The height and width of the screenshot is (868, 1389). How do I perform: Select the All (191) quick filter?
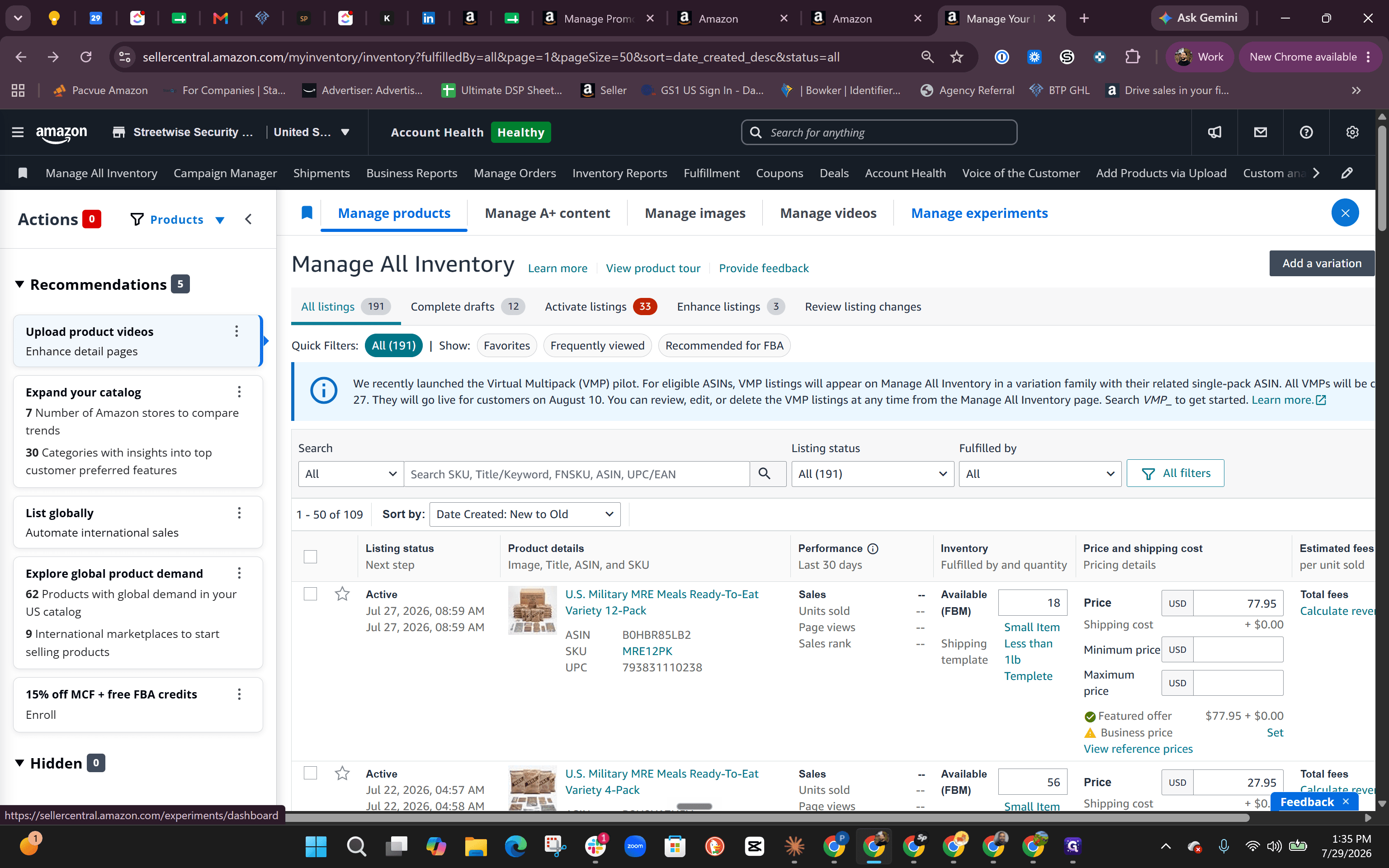[394, 345]
